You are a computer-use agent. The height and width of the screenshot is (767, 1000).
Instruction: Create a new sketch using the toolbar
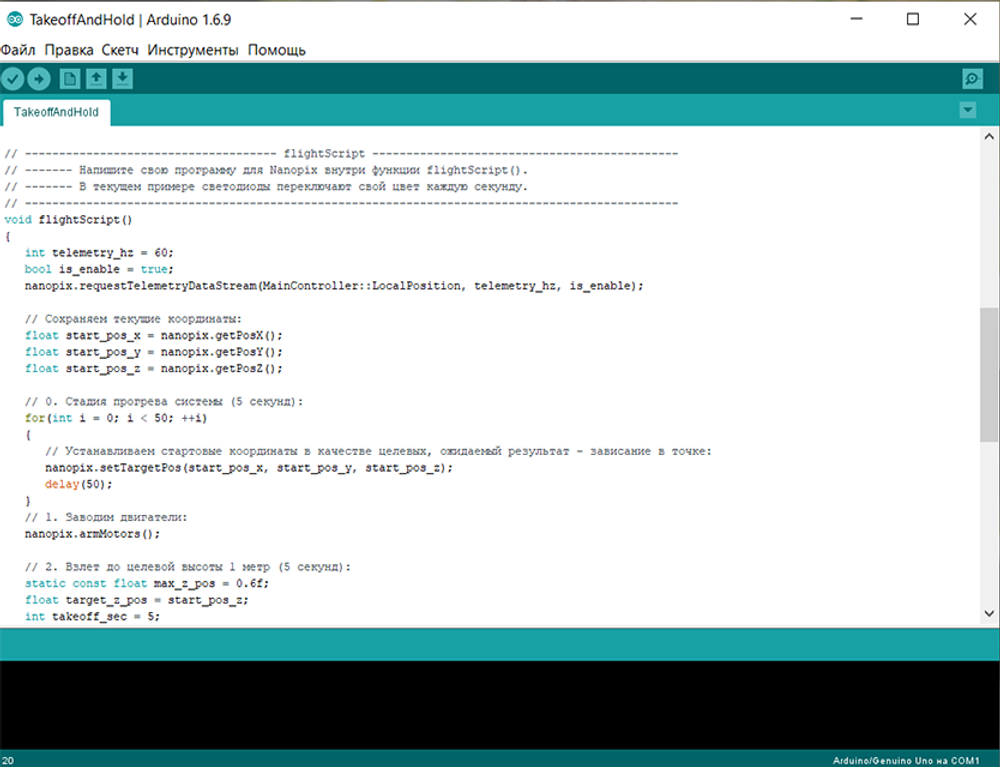[x=70, y=78]
